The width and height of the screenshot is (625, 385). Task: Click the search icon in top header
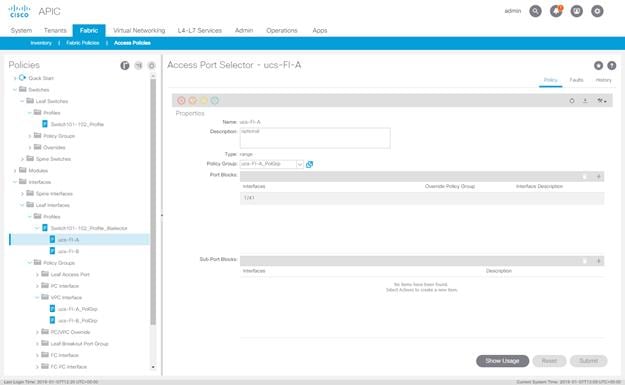click(x=535, y=11)
